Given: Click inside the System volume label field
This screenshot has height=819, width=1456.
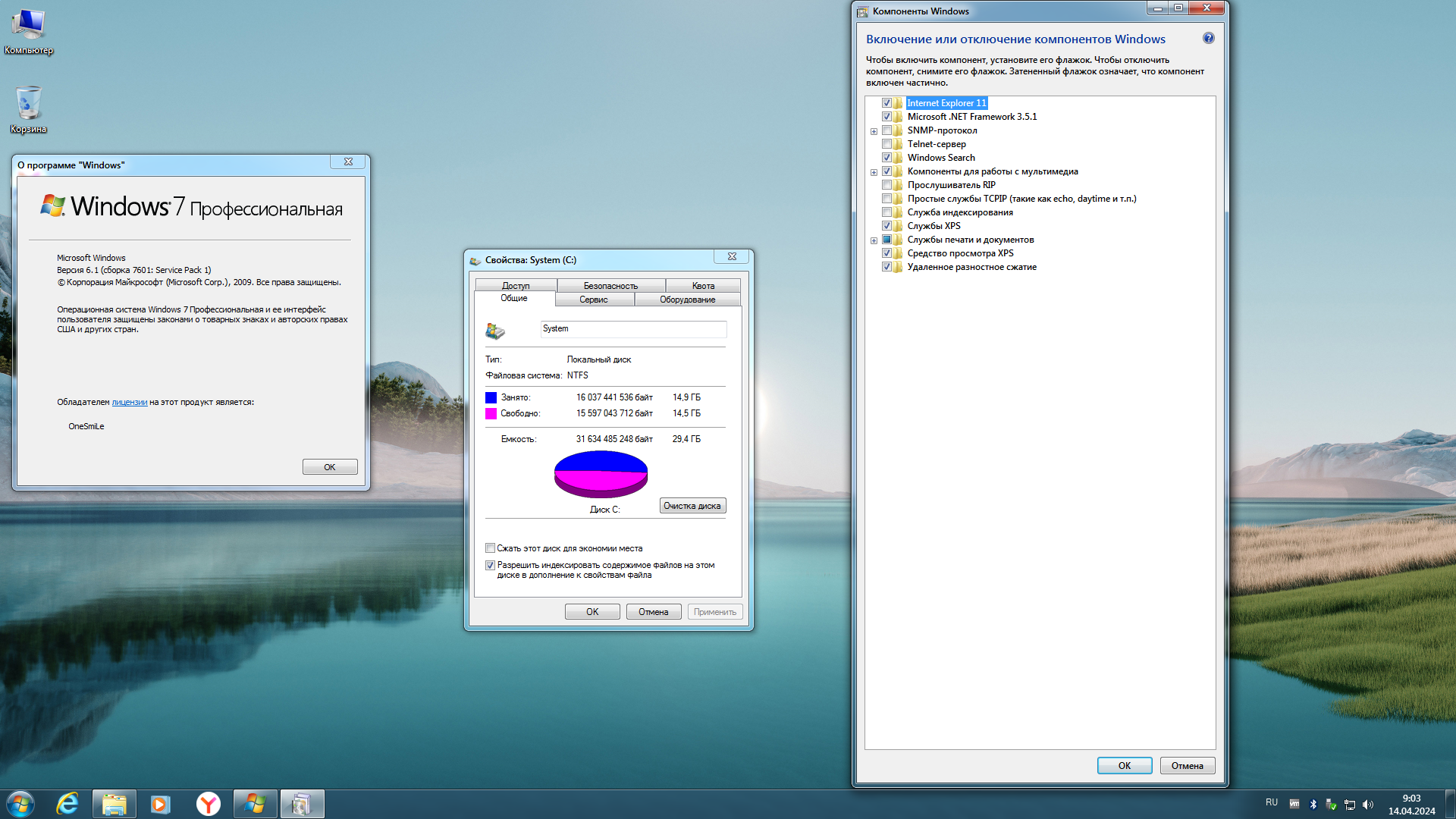Looking at the screenshot, I should [634, 329].
